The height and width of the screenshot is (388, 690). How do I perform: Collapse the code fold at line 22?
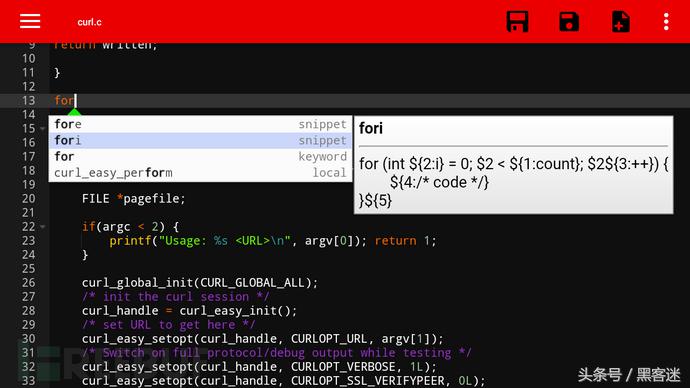[43, 227]
